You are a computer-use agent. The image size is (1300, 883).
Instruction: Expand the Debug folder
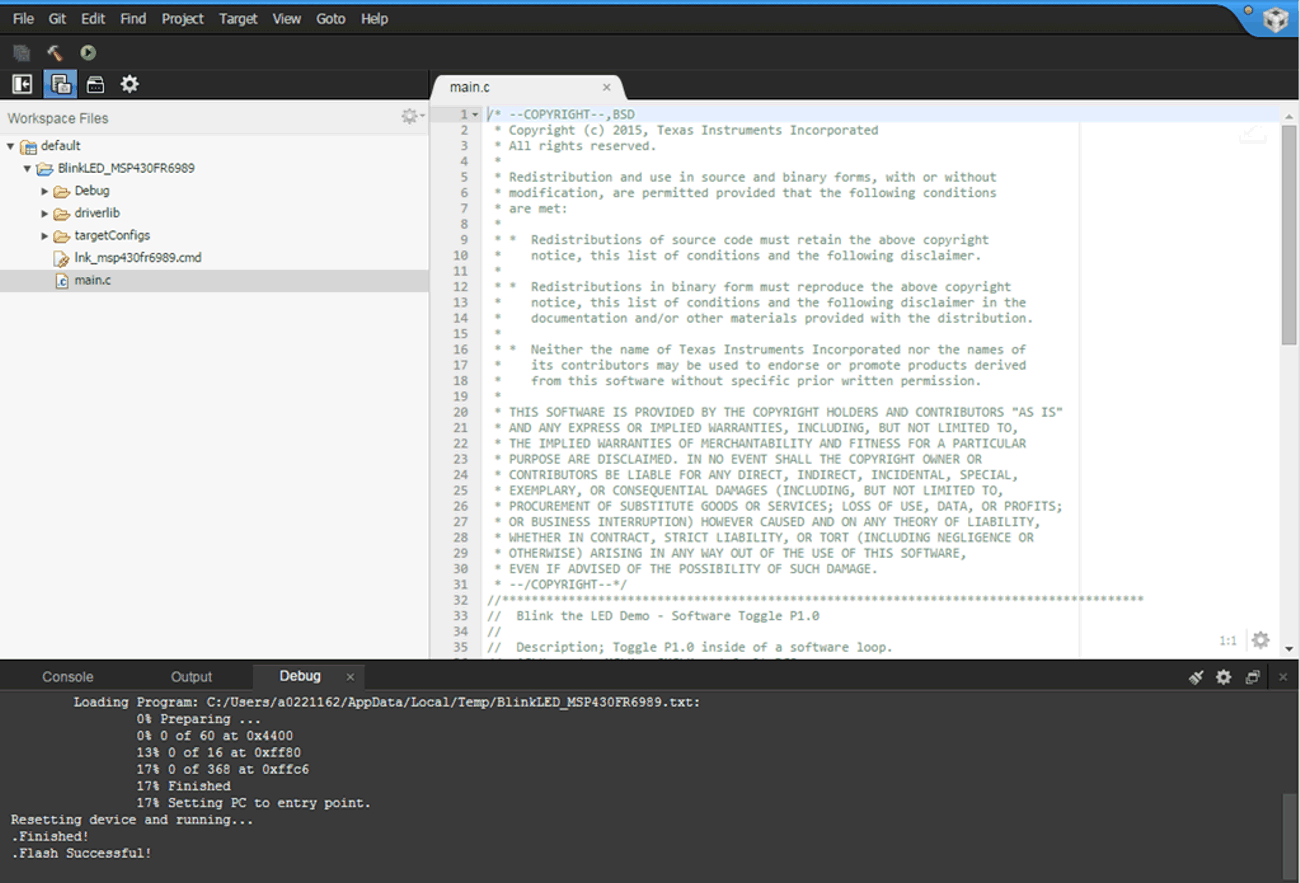[45, 191]
